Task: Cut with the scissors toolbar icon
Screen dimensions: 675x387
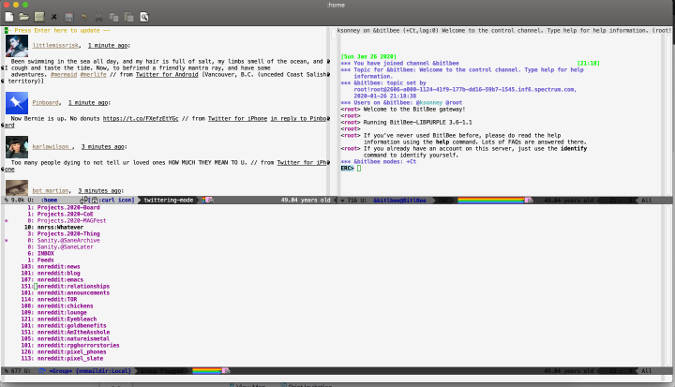Action: [99, 17]
